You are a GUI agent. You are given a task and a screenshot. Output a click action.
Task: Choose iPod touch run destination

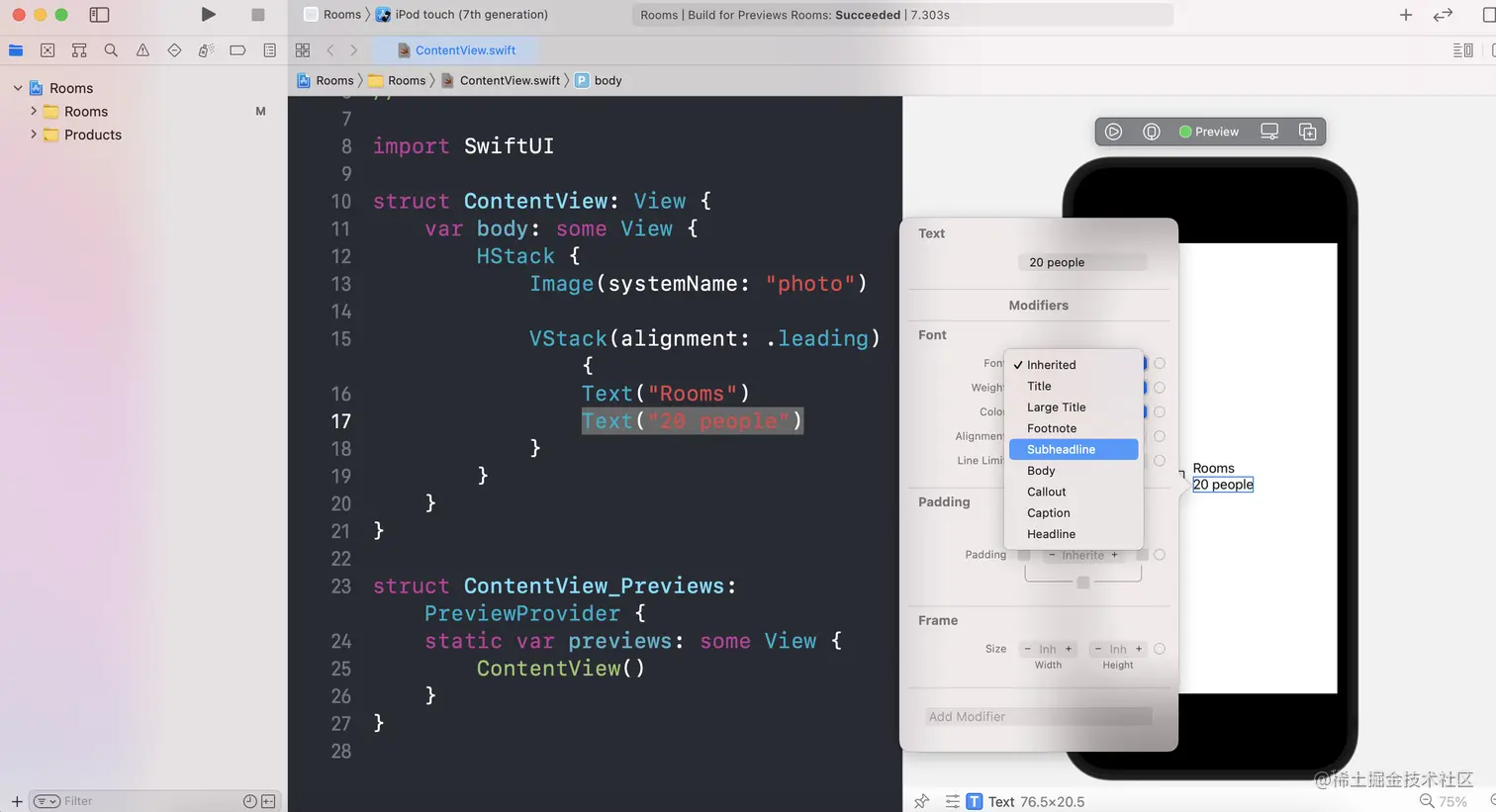(461, 15)
